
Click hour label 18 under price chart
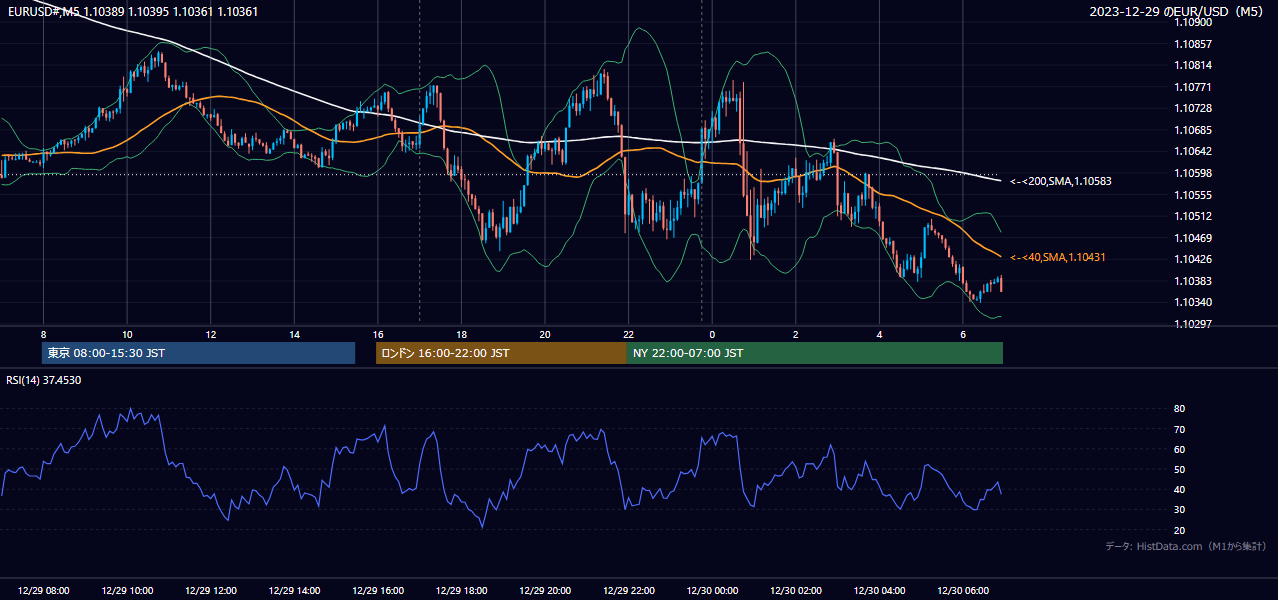click(x=461, y=334)
